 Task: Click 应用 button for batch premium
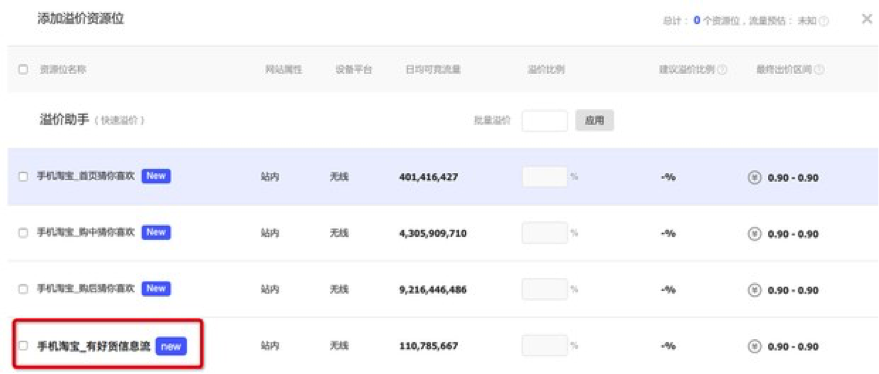point(594,121)
